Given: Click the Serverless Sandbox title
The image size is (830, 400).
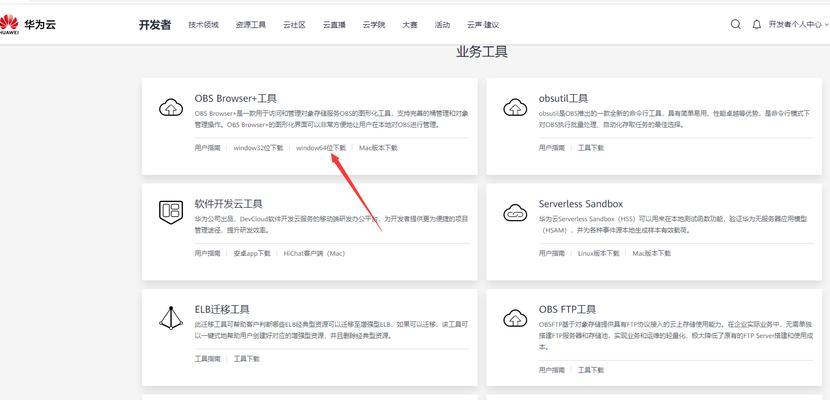Looking at the screenshot, I should click(581, 204).
